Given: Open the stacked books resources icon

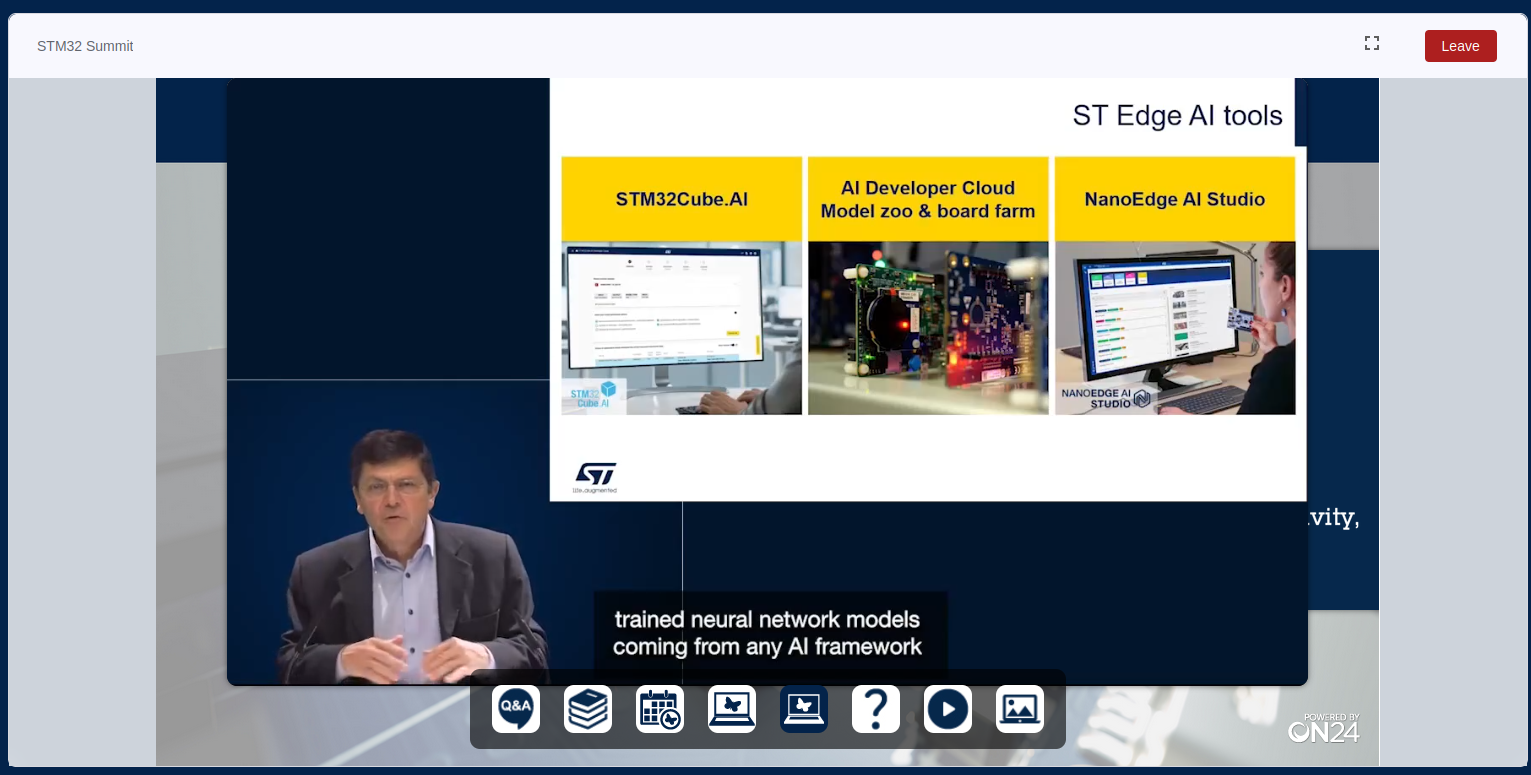Looking at the screenshot, I should coord(588,709).
